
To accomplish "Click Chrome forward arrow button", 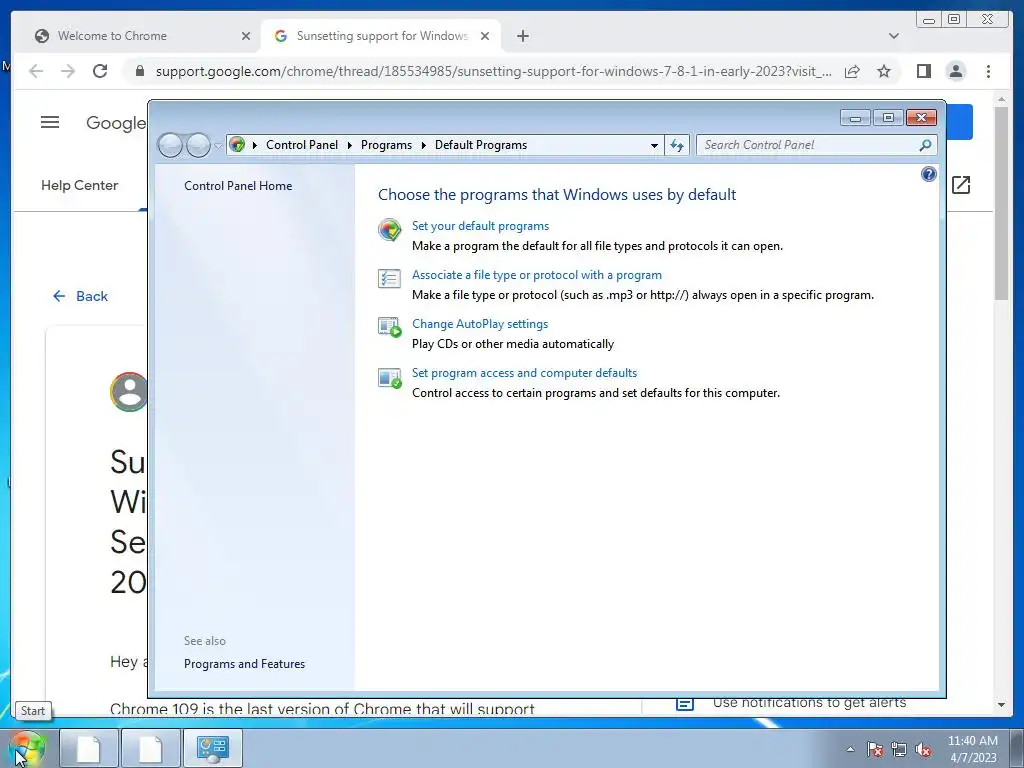I will click(x=68, y=71).
